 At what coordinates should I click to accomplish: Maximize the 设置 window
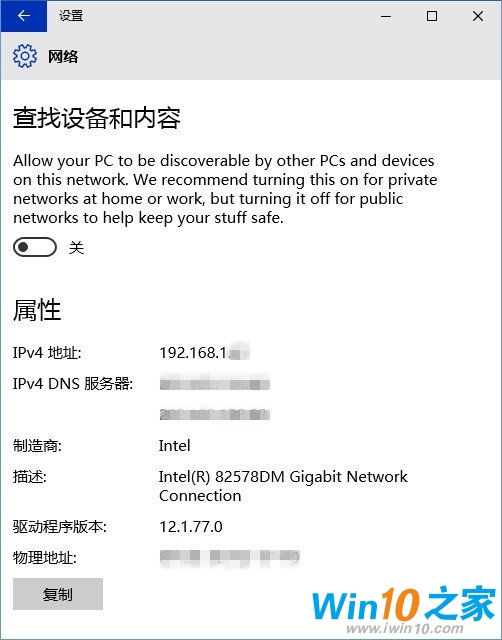tap(432, 16)
